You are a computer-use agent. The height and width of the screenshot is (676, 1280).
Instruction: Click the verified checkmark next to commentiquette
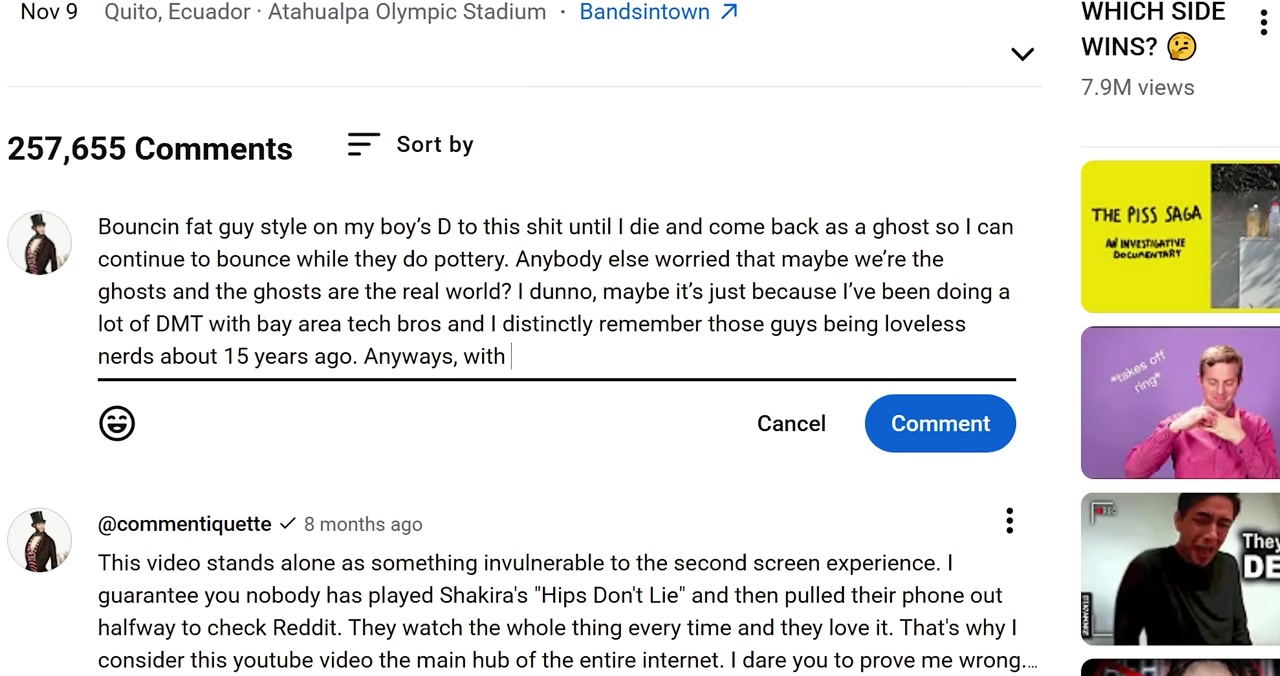pyautogui.click(x=288, y=523)
